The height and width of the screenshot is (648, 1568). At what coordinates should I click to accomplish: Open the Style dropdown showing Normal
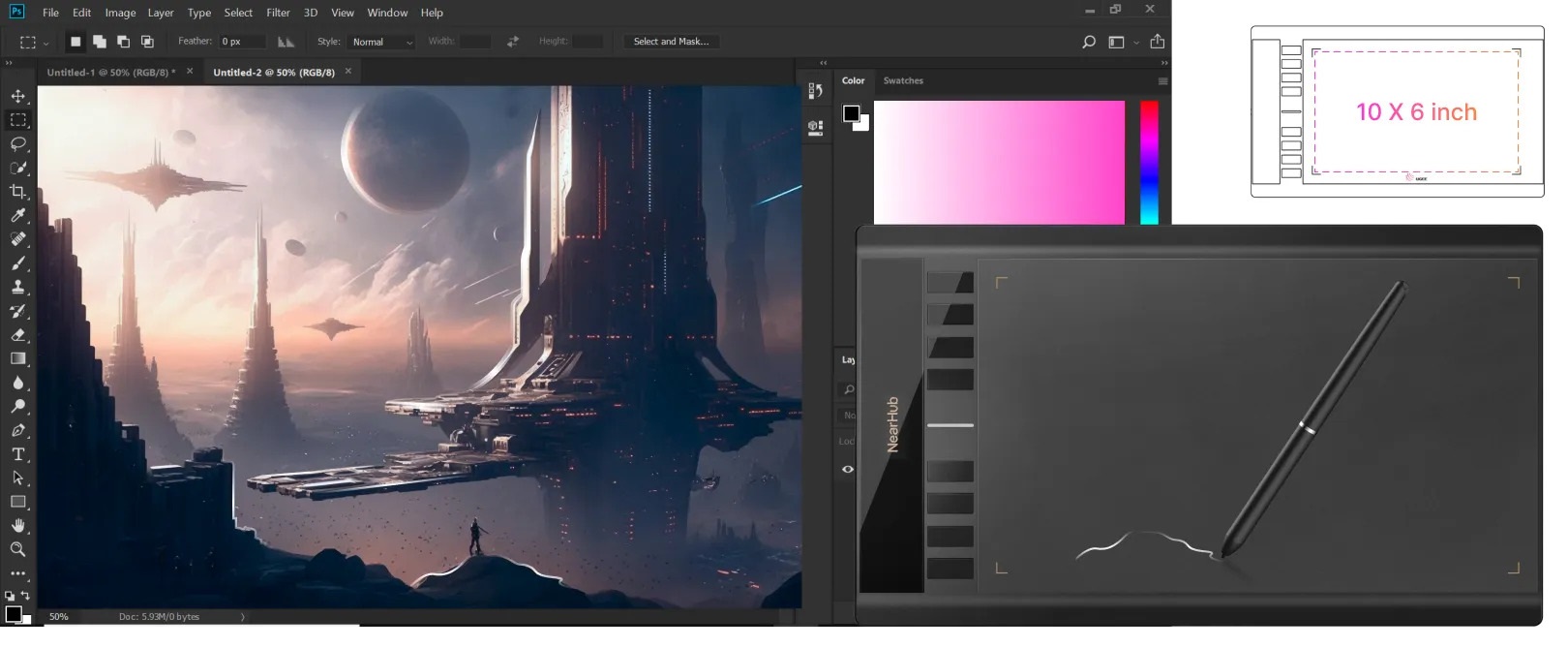[x=381, y=42]
